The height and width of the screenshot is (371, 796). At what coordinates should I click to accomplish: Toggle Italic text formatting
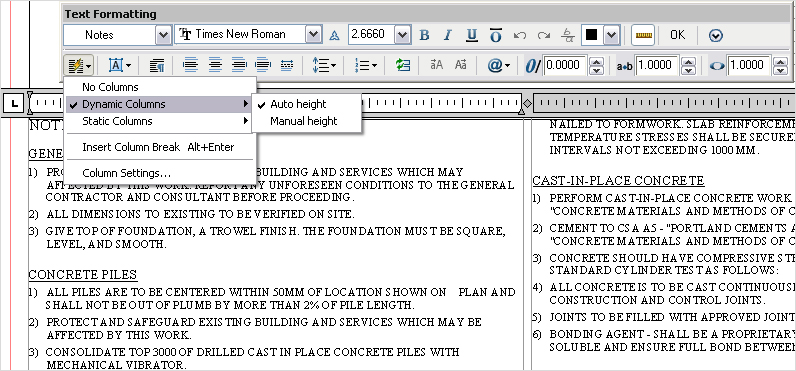(447, 35)
